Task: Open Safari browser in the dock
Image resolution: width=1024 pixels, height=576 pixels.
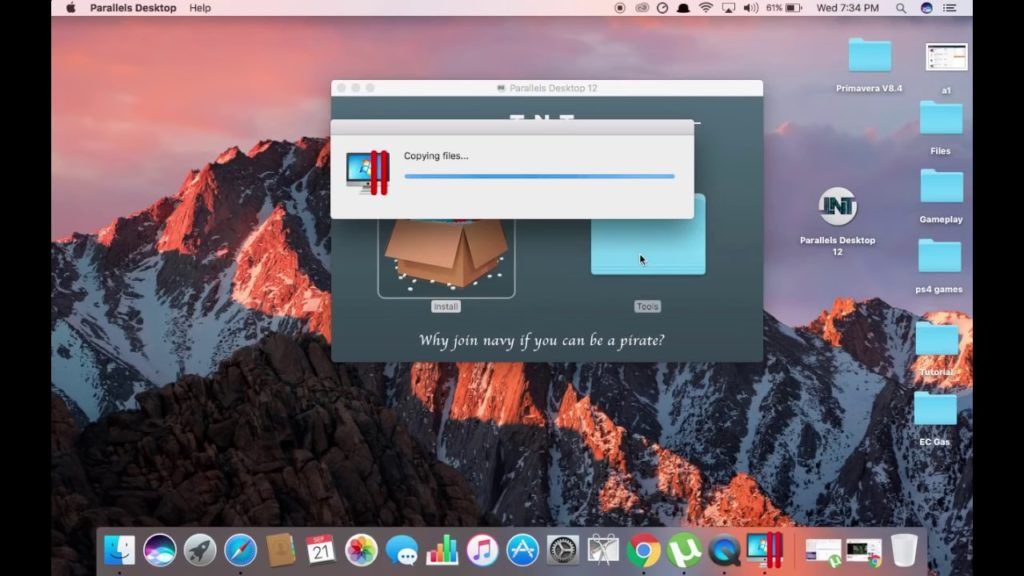Action: click(x=240, y=550)
